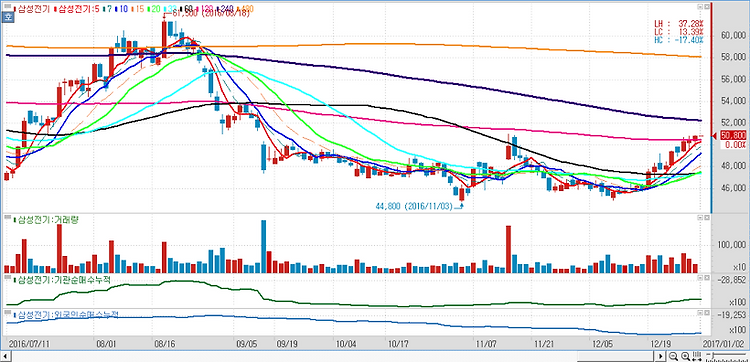Click the tallest blue volume bar in September
The width and height of the screenshot is (750, 362).
264,246
